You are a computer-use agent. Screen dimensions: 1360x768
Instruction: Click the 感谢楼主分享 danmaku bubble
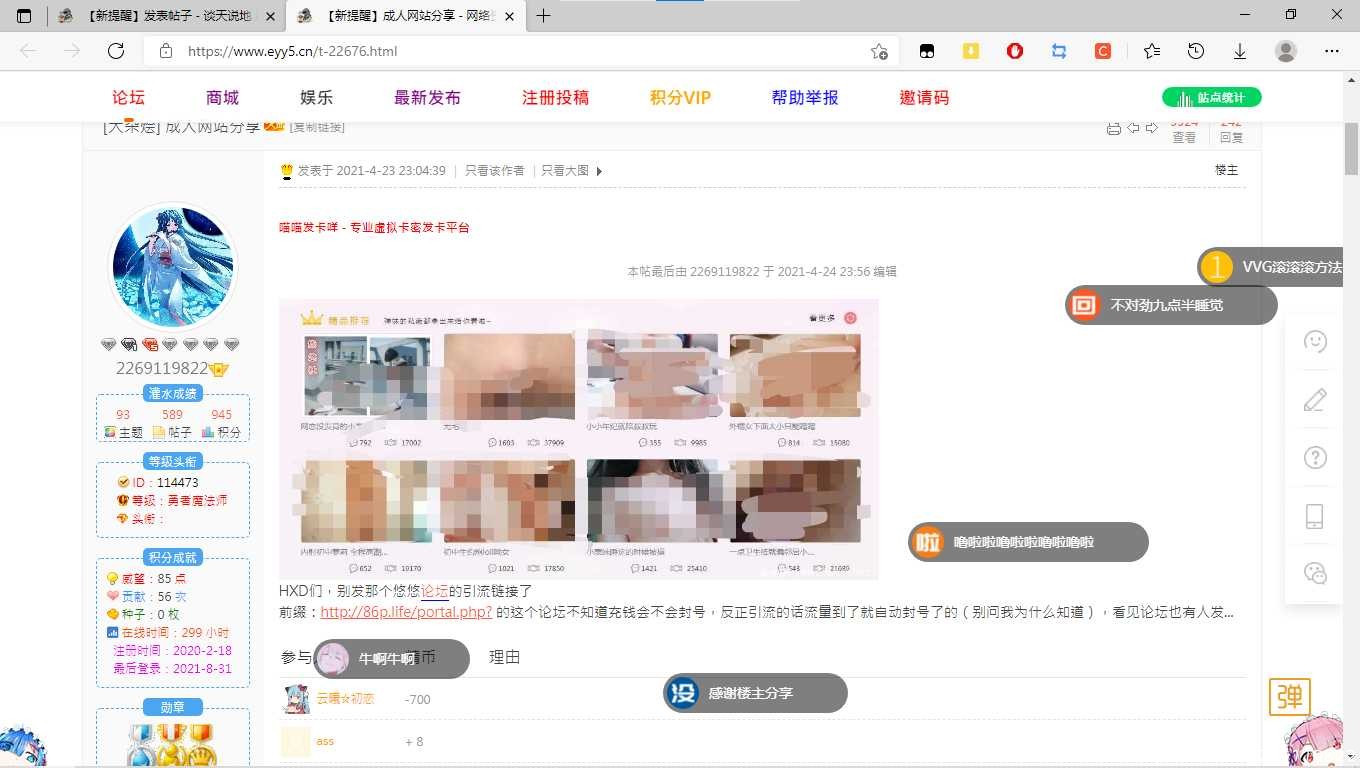755,693
